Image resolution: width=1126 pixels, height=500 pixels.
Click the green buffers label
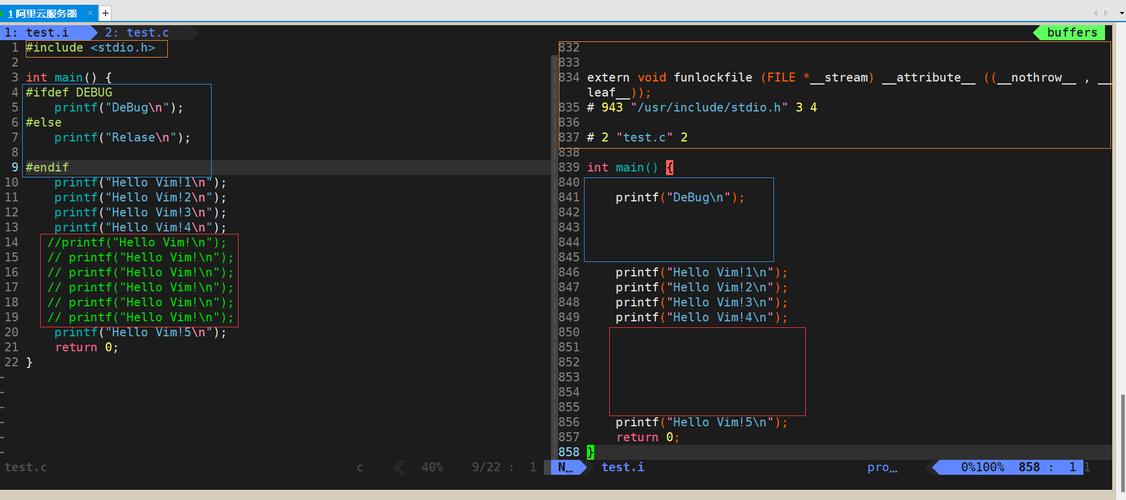coord(1071,32)
